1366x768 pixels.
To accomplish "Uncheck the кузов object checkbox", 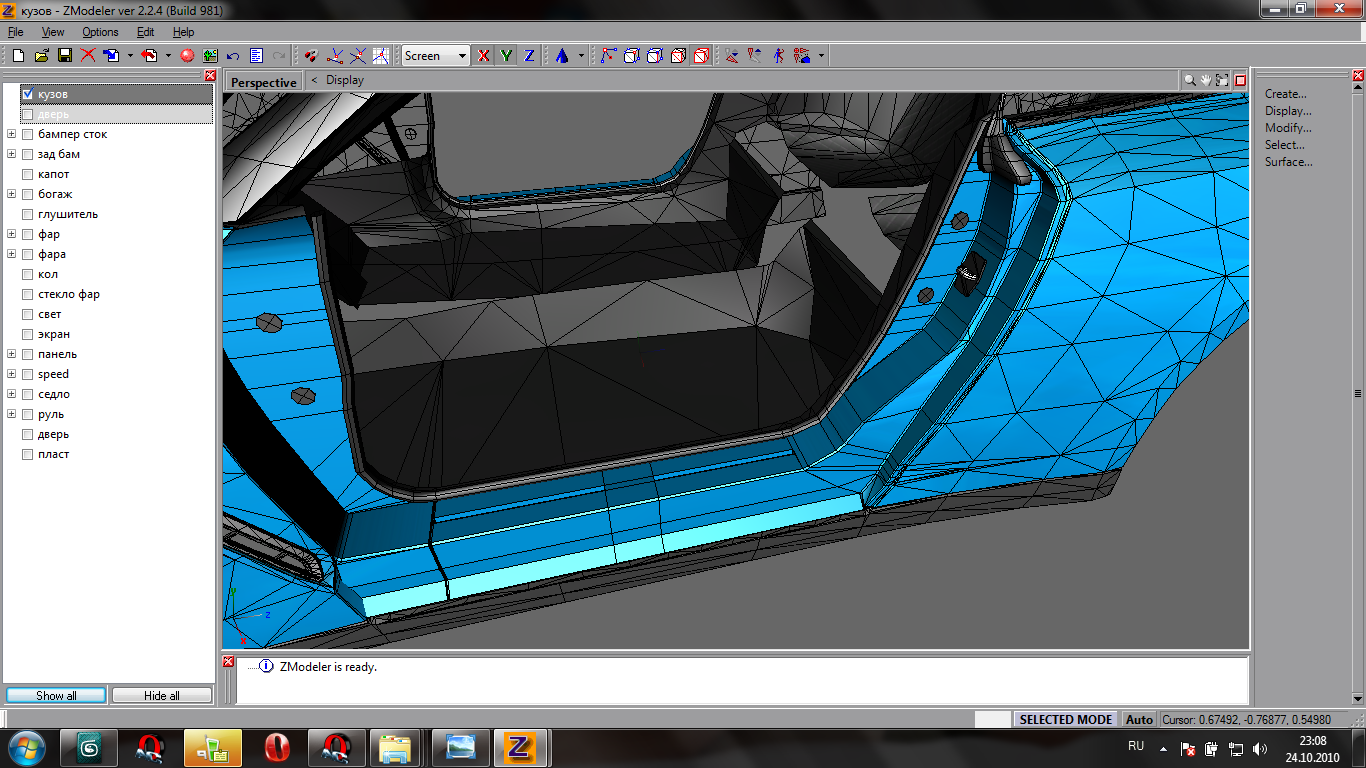I will point(28,94).
